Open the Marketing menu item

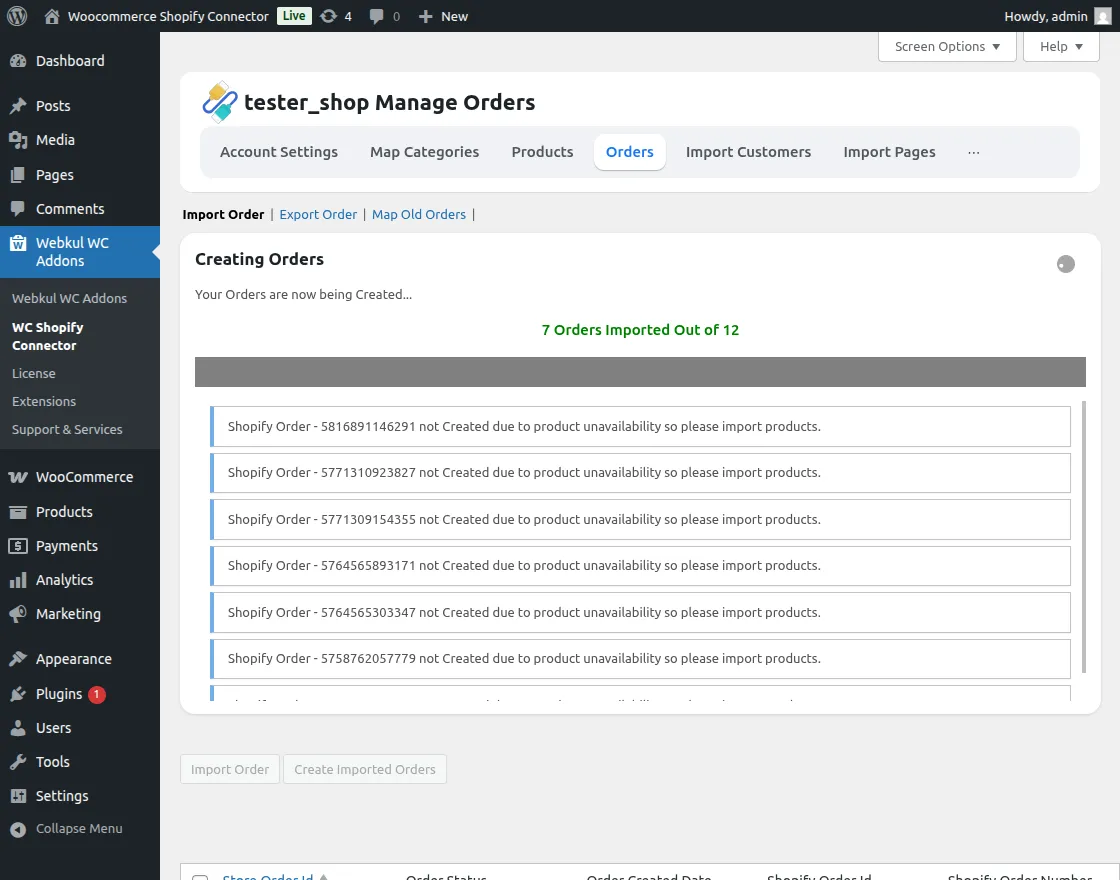68,614
